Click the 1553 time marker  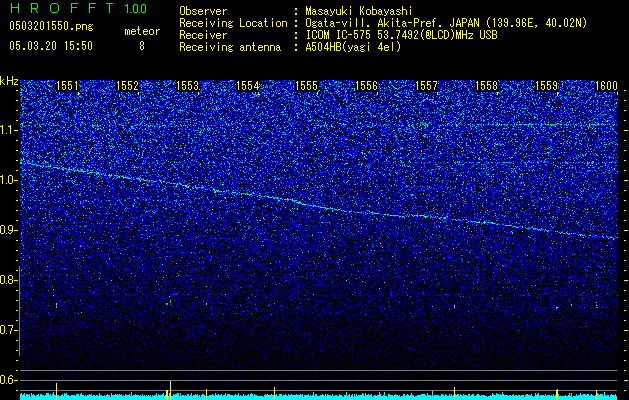point(187,85)
